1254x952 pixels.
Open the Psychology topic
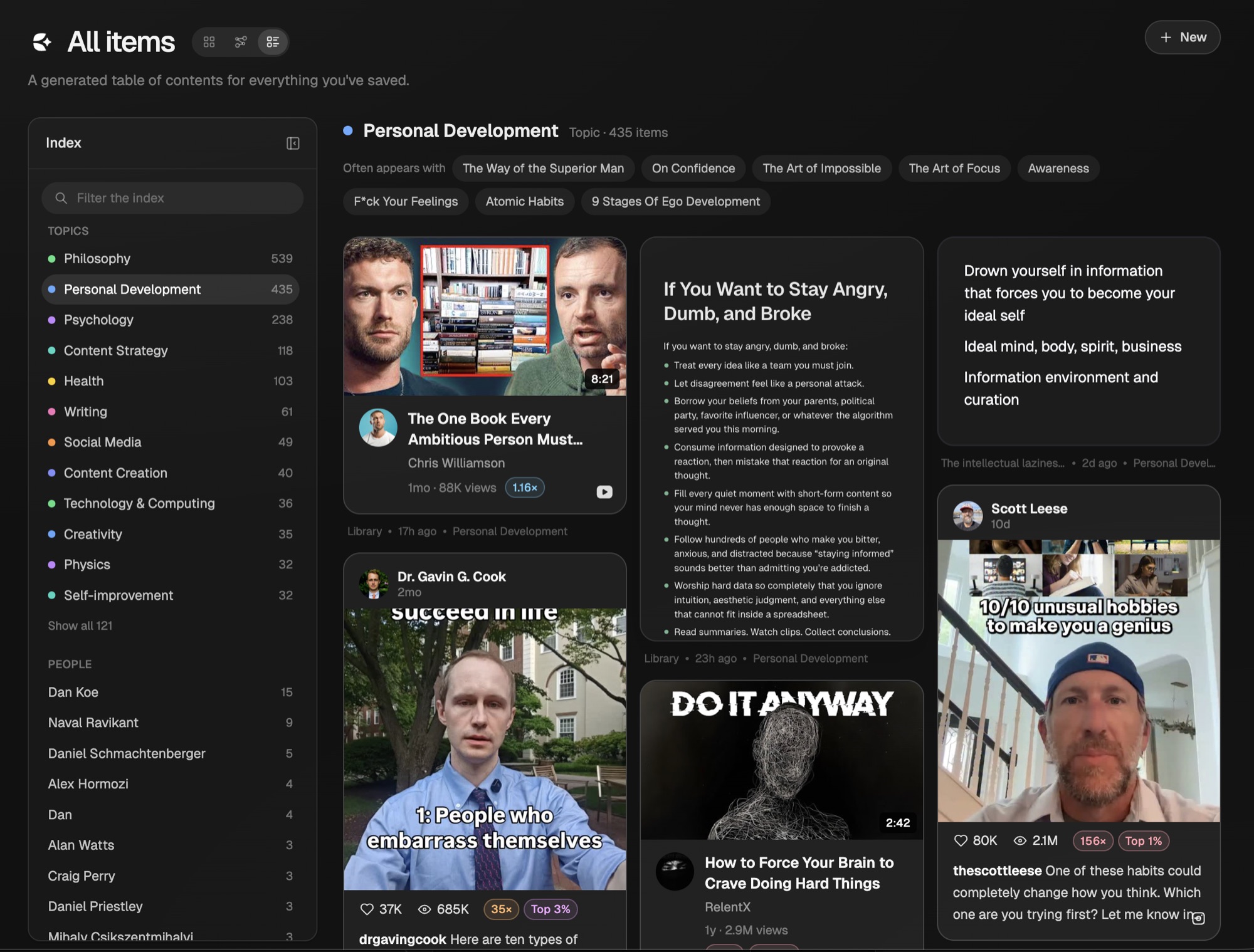point(171,320)
